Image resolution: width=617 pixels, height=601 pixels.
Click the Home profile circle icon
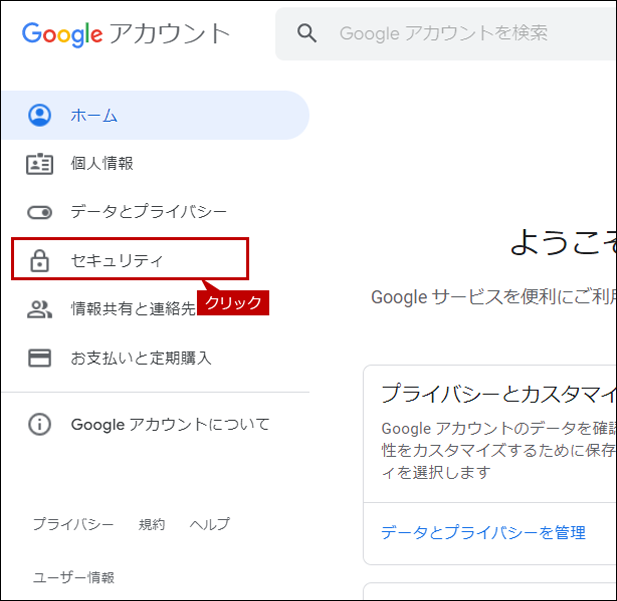pyautogui.click(x=39, y=115)
